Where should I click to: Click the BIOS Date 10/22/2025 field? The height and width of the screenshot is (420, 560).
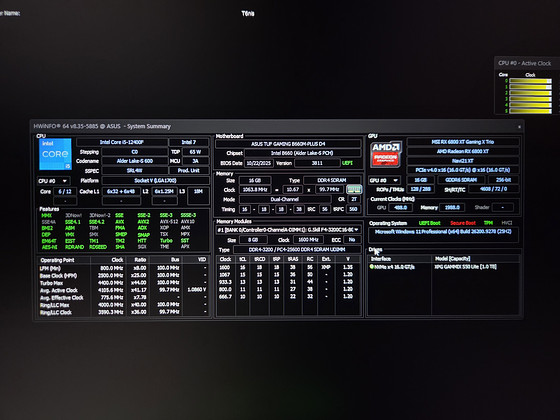click(259, 163)
